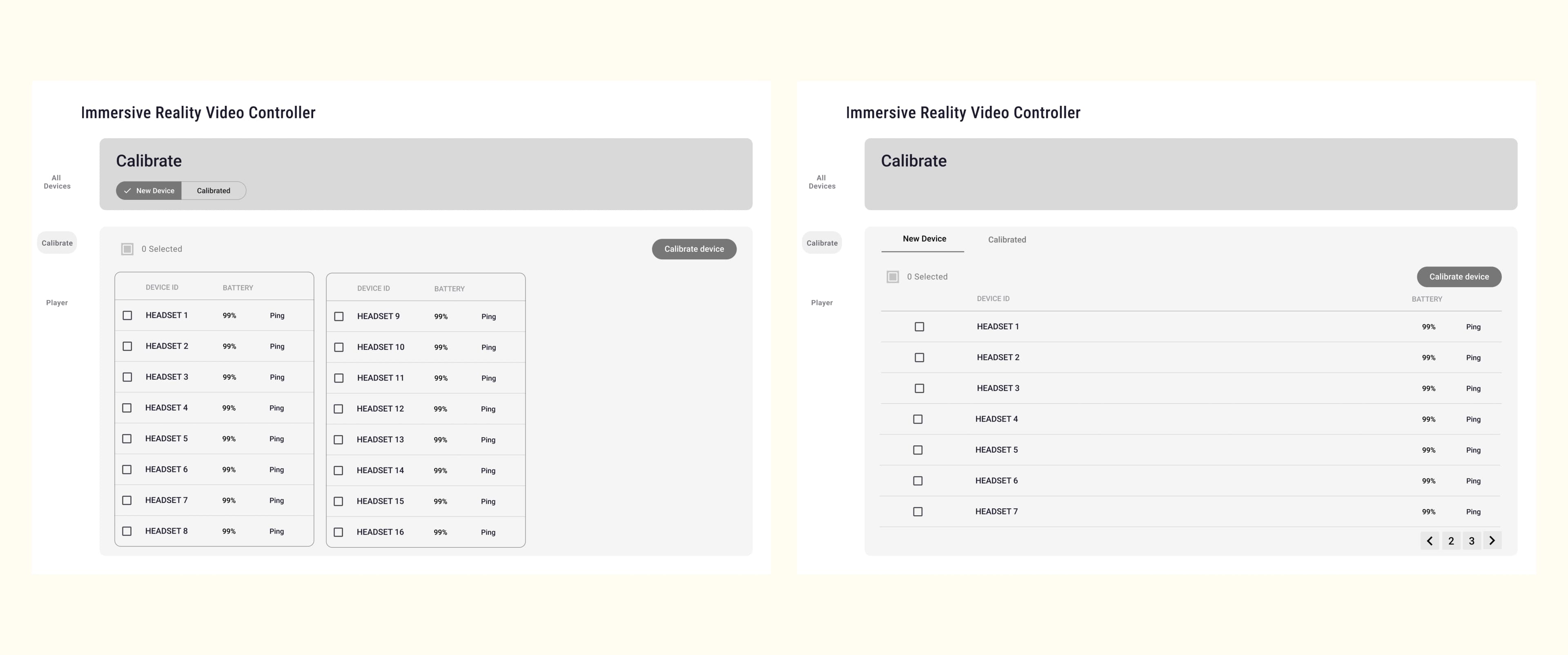Open Calibrate in right mockup sidebar
Screen dimensions: 1568x655
coord(822,242)
